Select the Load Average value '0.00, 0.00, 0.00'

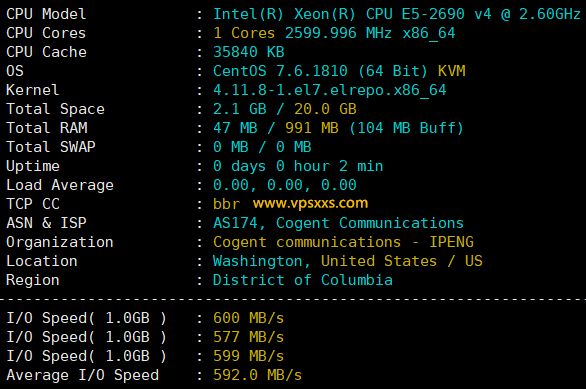point(285,185)
